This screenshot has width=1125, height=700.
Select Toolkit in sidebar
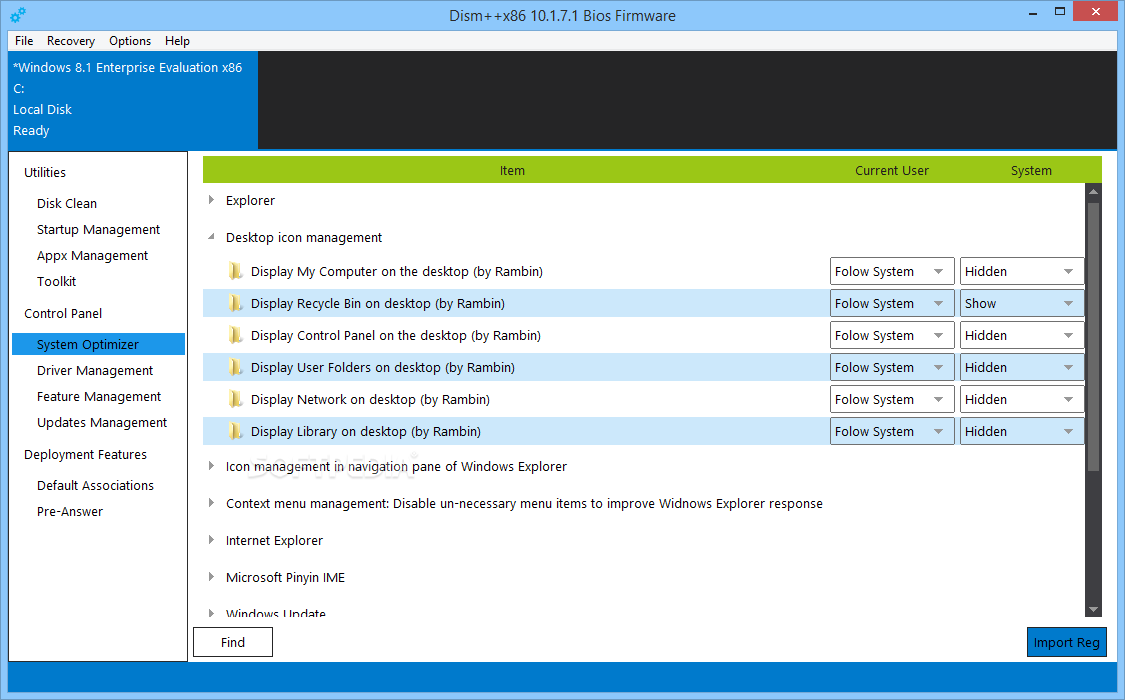[x=57, y=281]
